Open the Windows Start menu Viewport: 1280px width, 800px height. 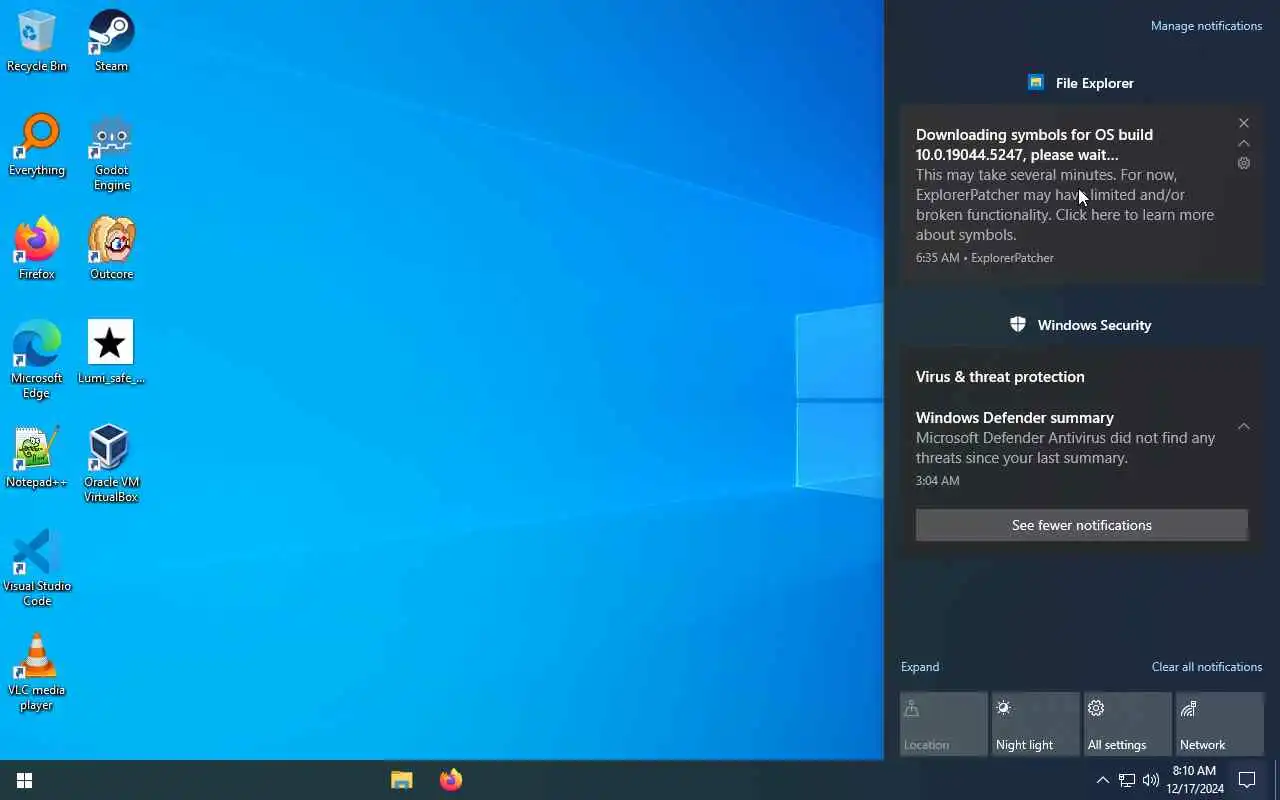pos(25,780)
